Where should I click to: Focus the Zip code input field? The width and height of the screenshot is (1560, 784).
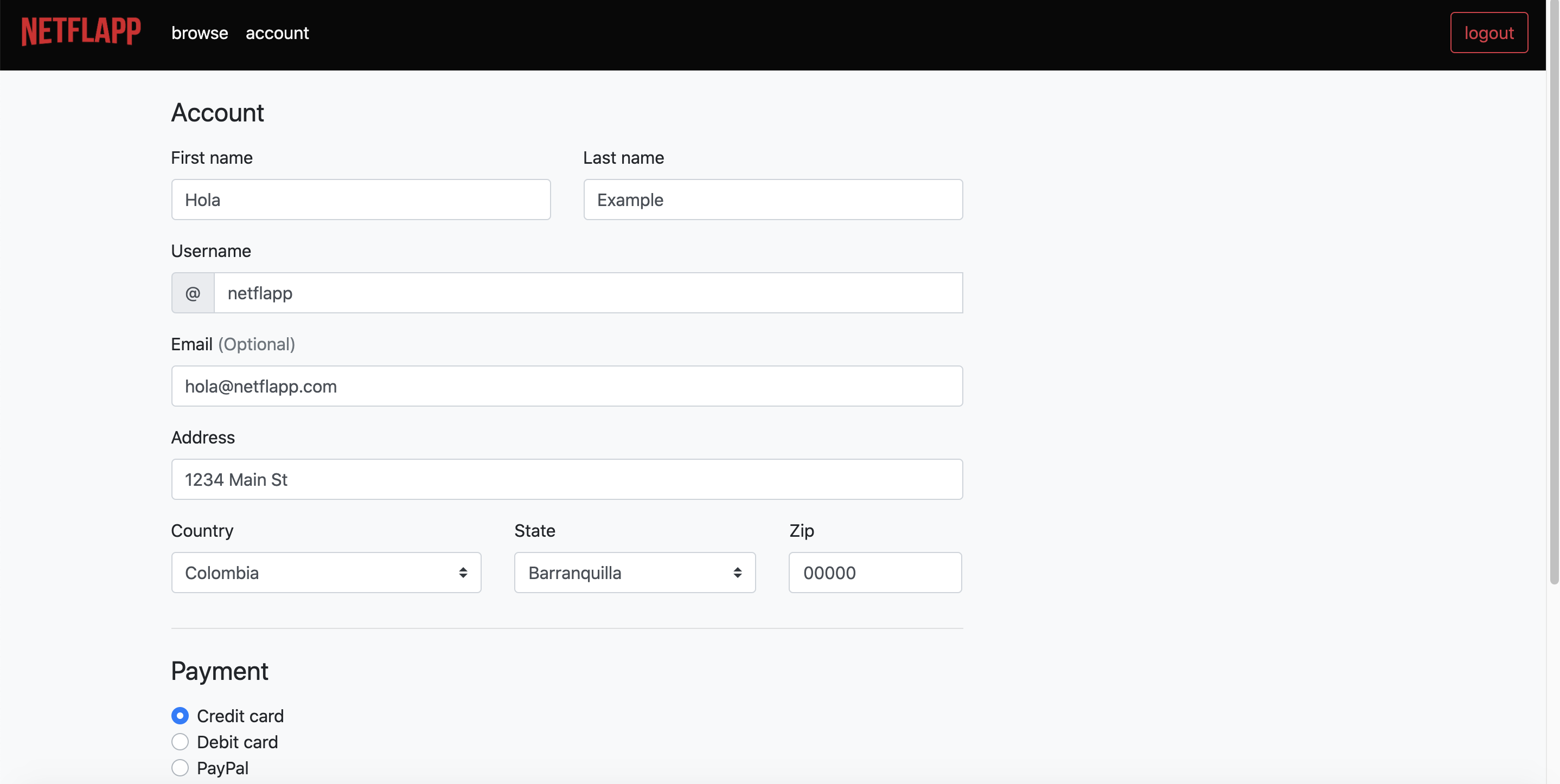(874, 573)
